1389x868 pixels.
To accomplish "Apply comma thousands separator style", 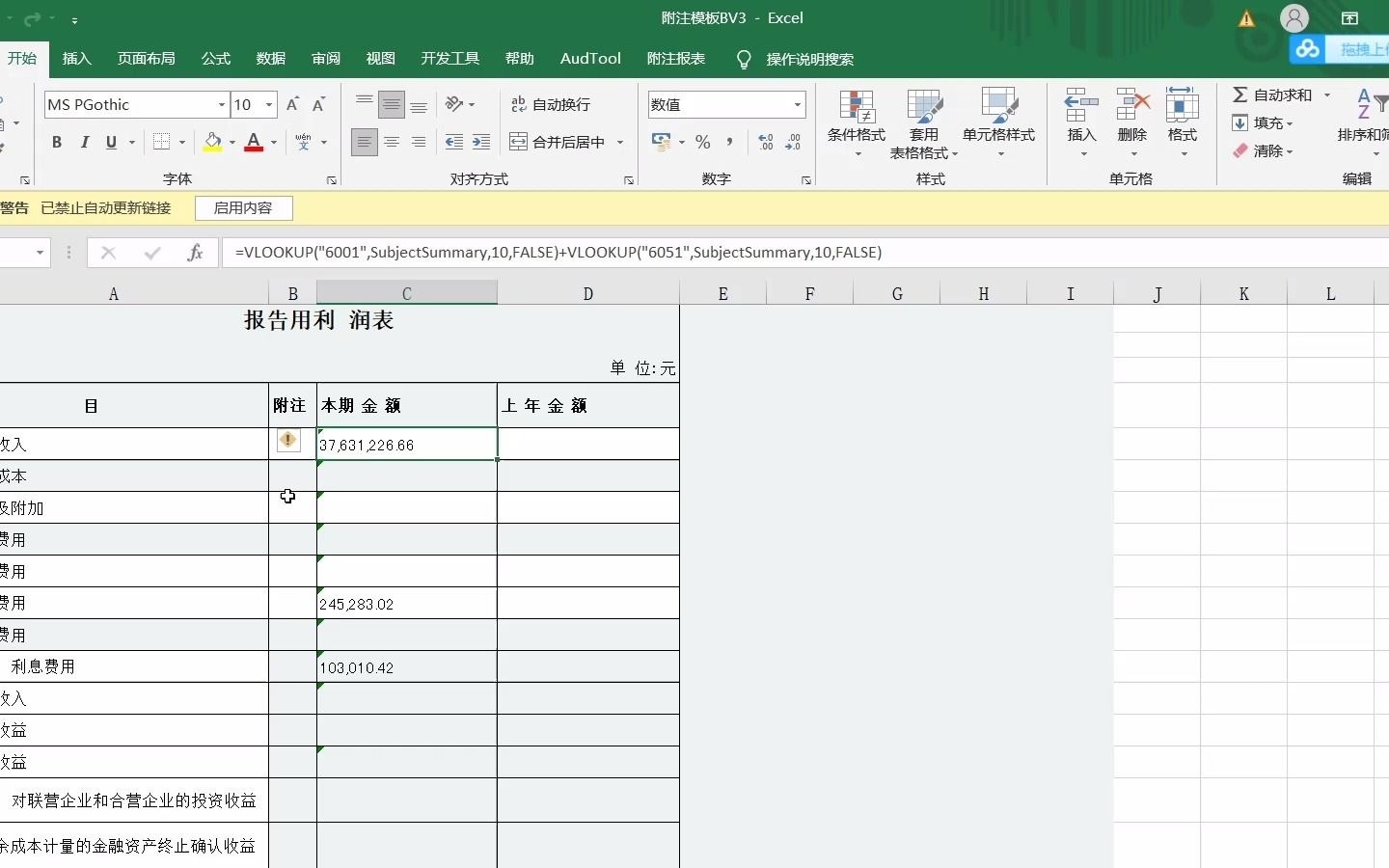I will point(730,143).
